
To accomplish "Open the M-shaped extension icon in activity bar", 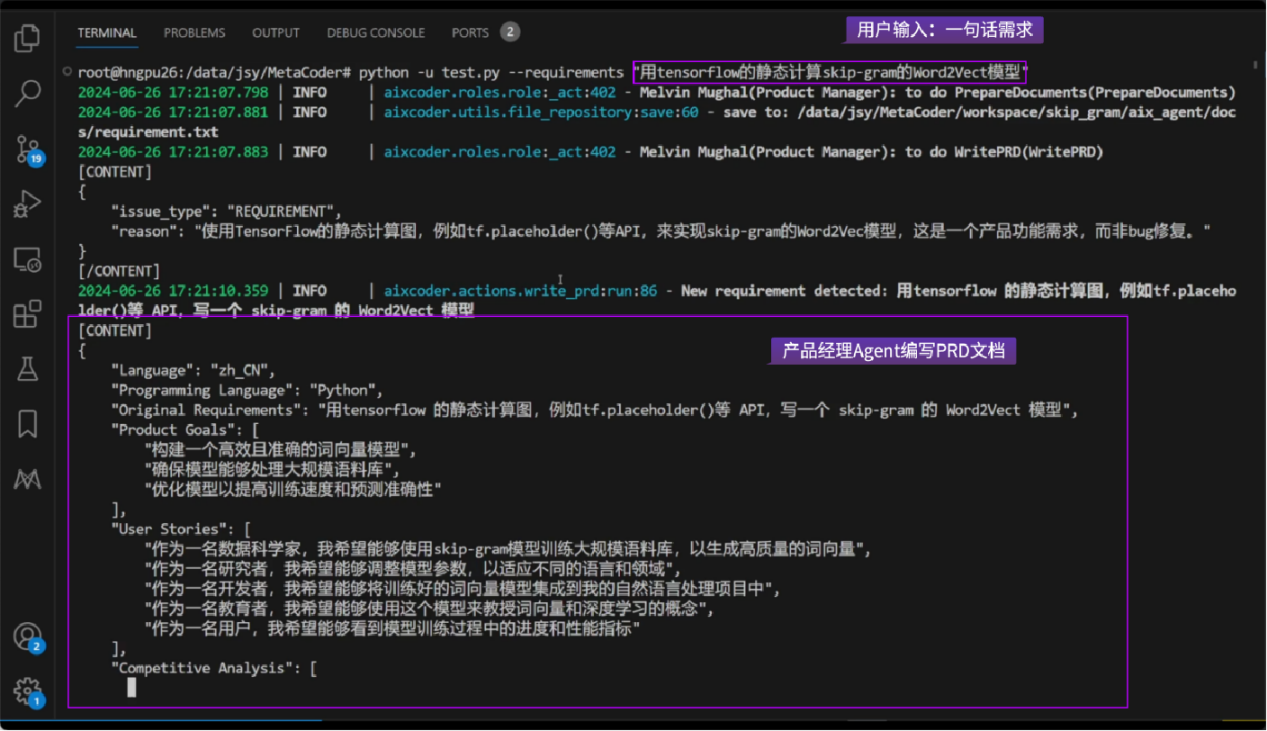I will click(27, 479).
